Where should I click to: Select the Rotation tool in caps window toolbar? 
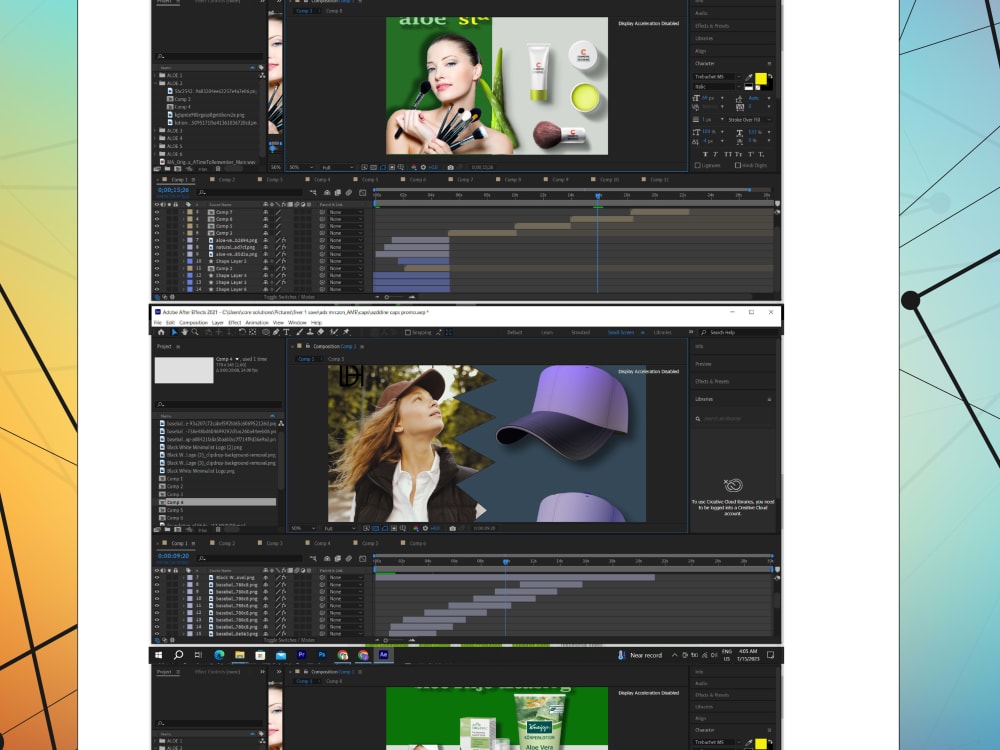(x=242, y=332)
